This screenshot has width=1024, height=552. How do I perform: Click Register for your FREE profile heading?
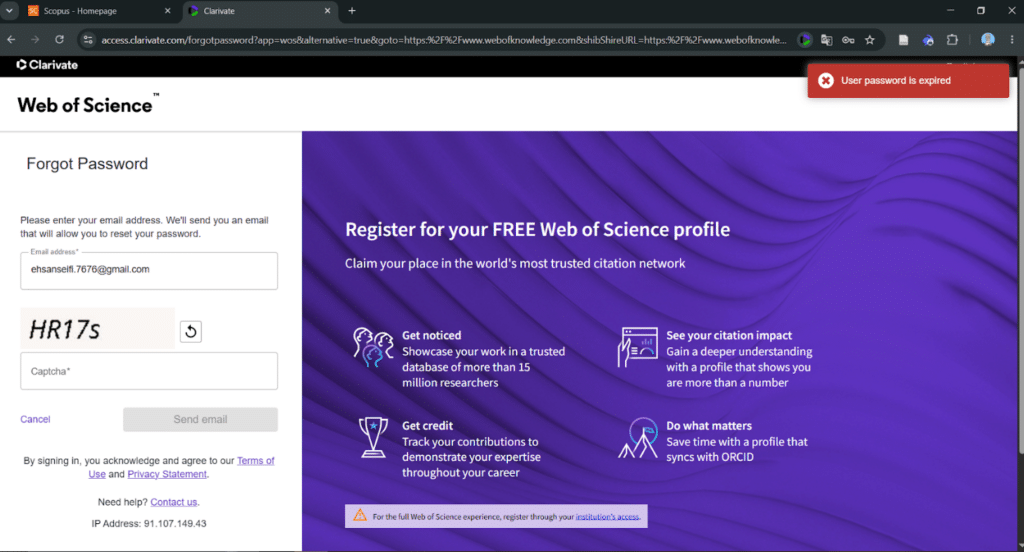coord(537,229)
